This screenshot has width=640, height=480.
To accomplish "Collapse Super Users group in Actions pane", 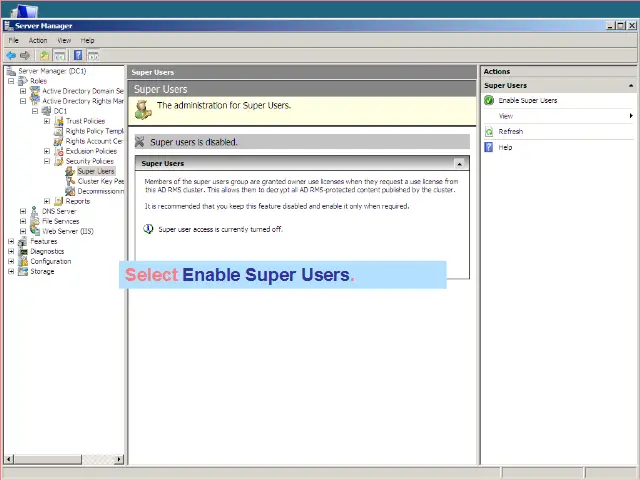I will point(631,86).
